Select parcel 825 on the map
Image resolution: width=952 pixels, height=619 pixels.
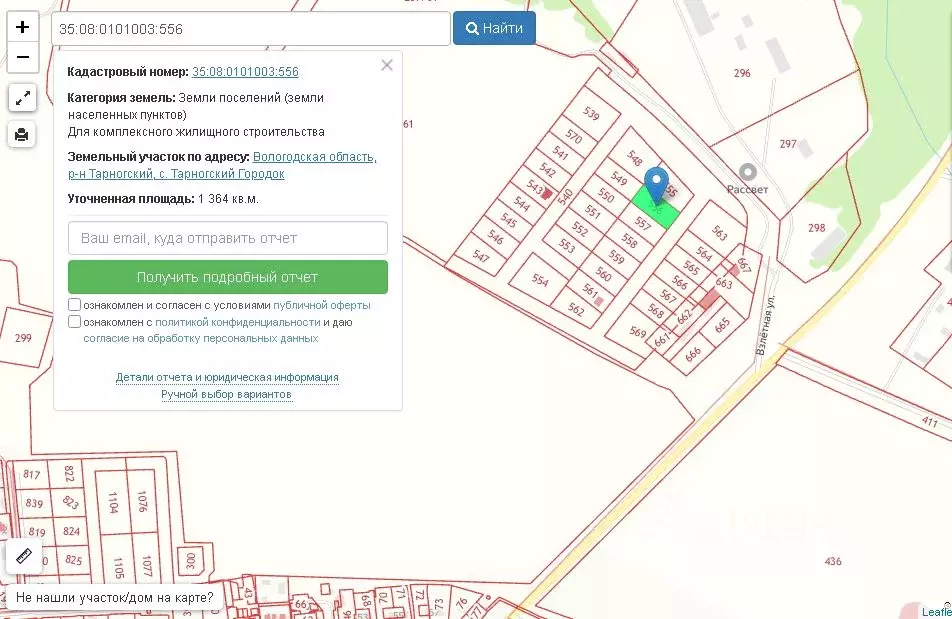tap(73, 560)
